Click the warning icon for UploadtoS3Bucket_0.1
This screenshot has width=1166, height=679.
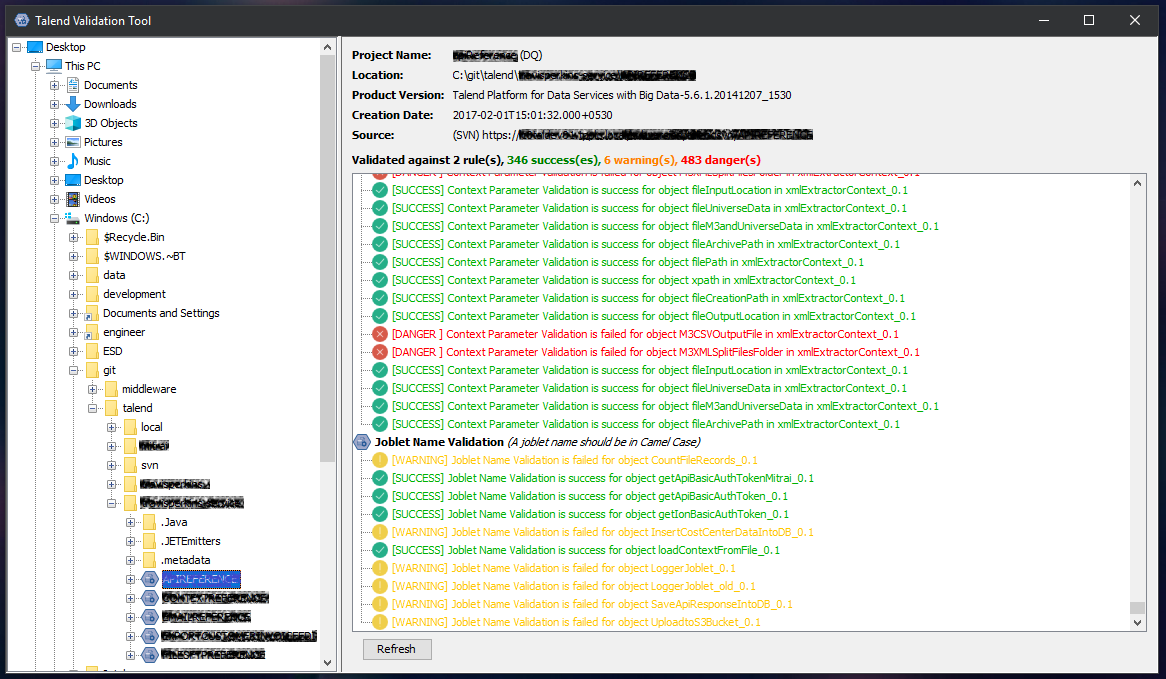379,621
